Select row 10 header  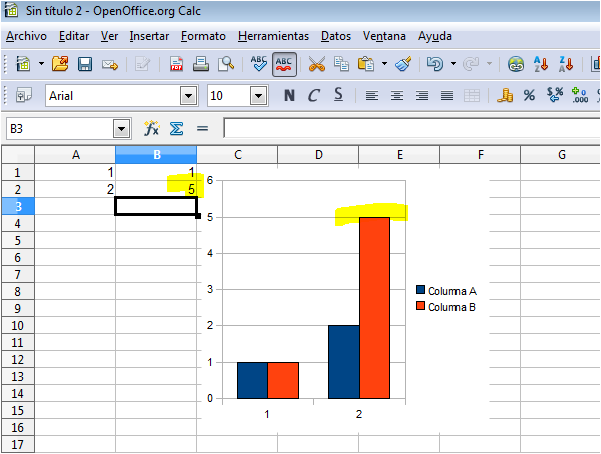[x=17, y=326]
